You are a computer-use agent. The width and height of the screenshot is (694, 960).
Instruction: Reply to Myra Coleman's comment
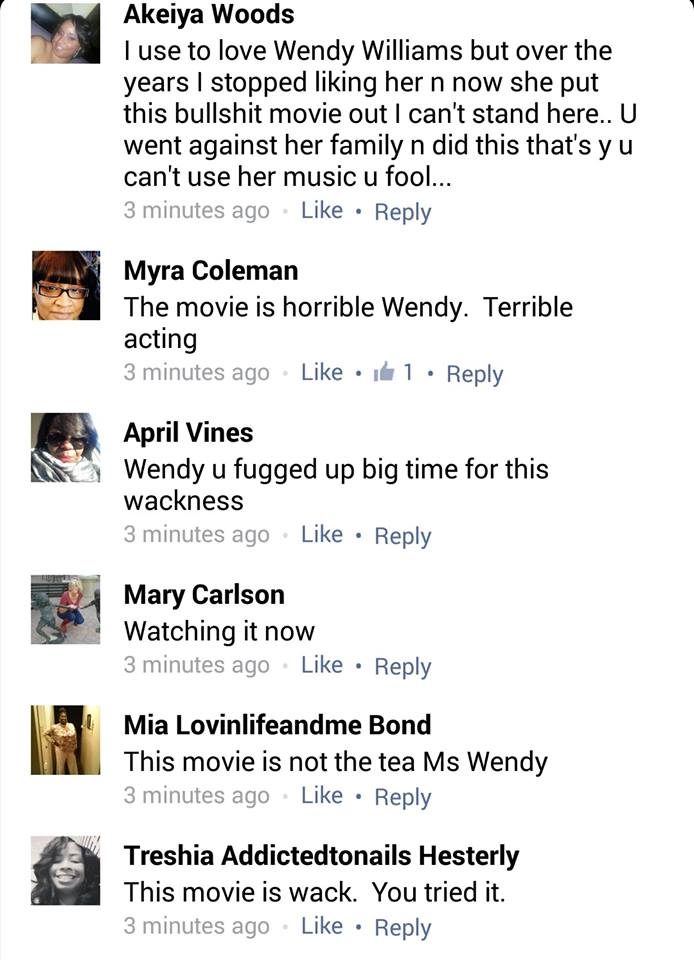474,374
